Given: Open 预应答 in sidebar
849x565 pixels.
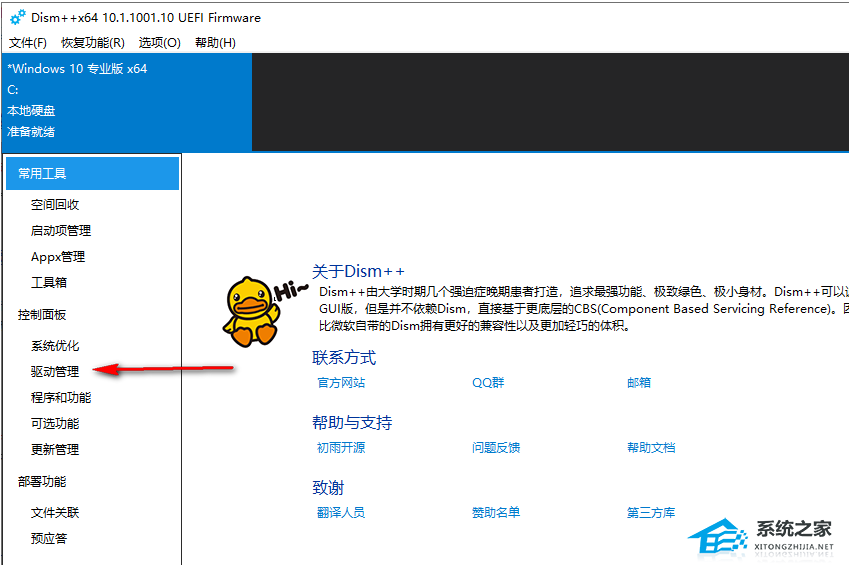Looking at the screenshot, I should click(x=49, y=538).
